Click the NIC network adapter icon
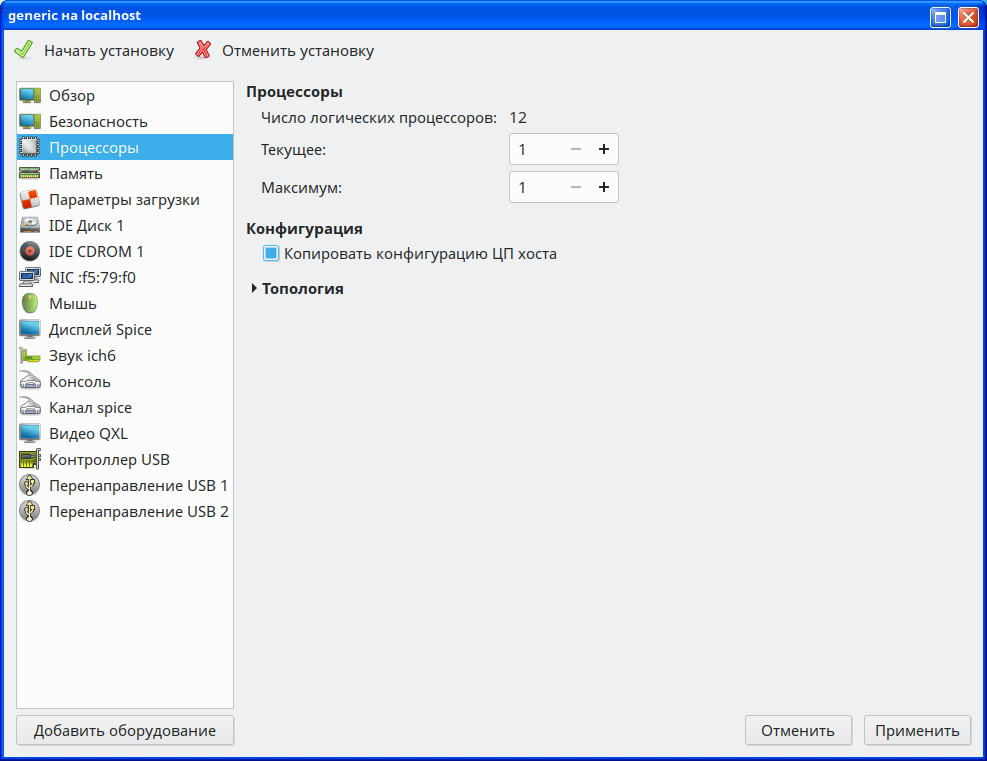This screenshot has width=987, height=761. point(30,278)
